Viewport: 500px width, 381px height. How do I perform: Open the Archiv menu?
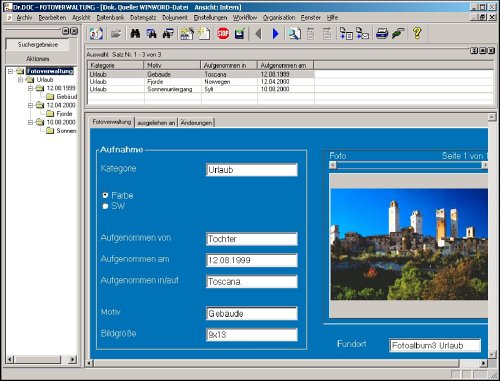[24, 17]
